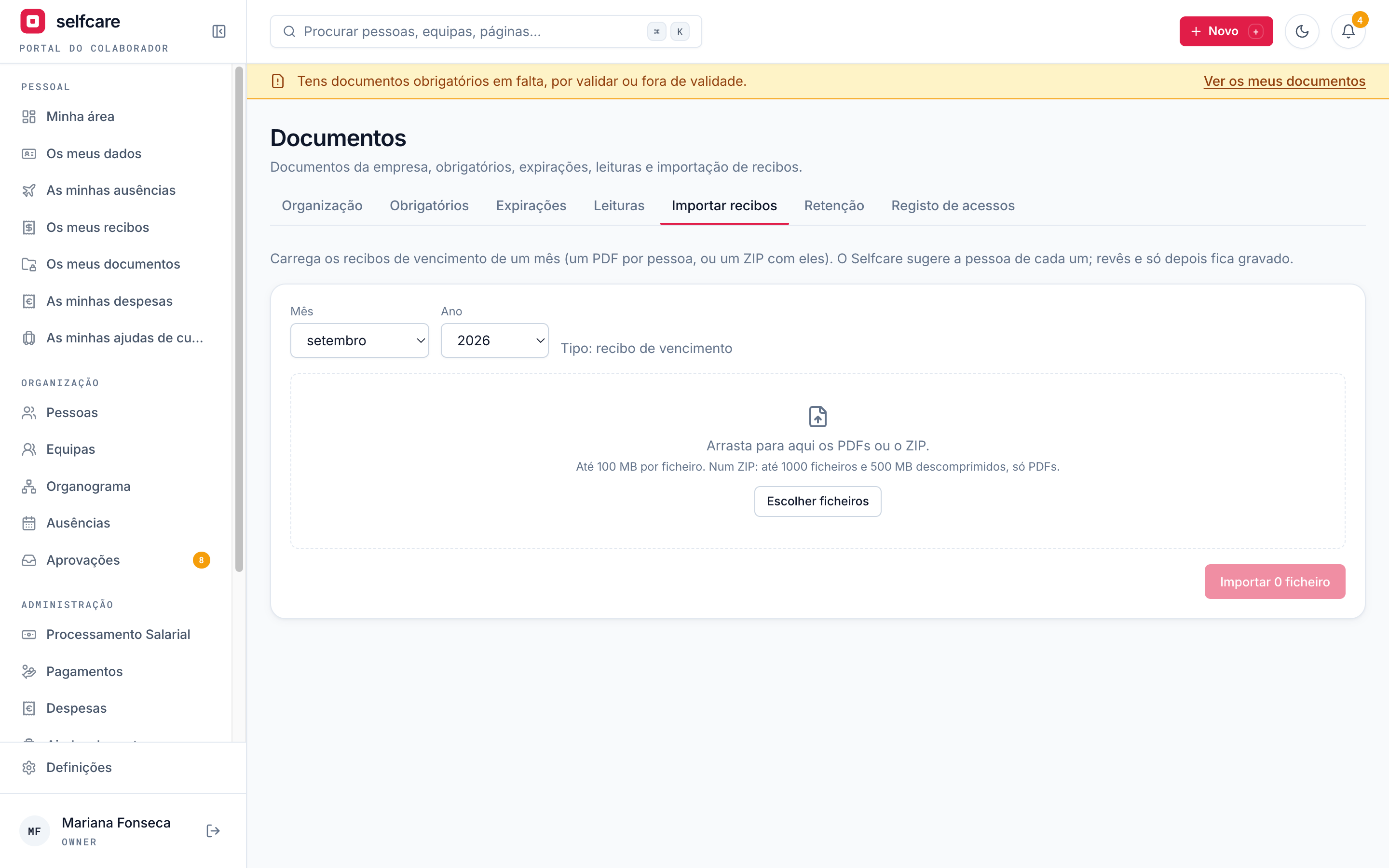Select the Registo de acessos tab
Viewport: 1389px width, 868px height.
953,205
